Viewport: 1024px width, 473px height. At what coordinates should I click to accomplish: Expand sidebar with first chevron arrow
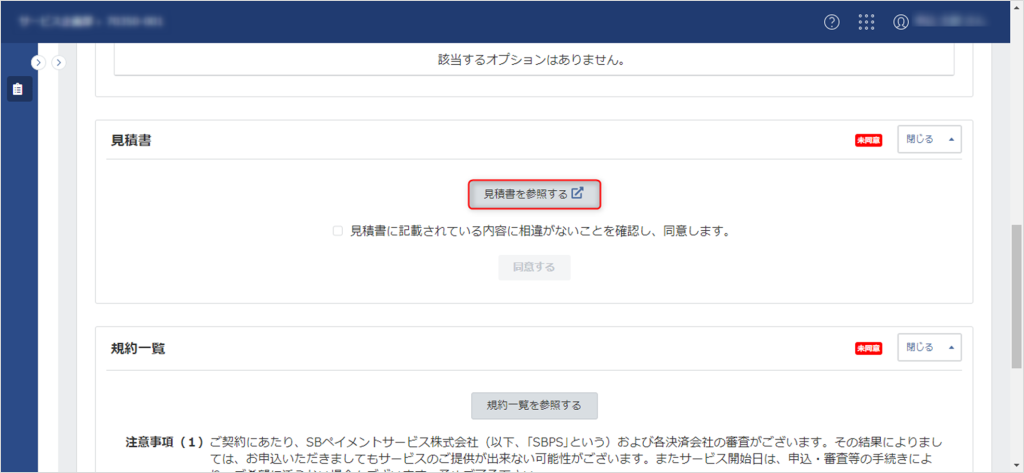(38, 62)
